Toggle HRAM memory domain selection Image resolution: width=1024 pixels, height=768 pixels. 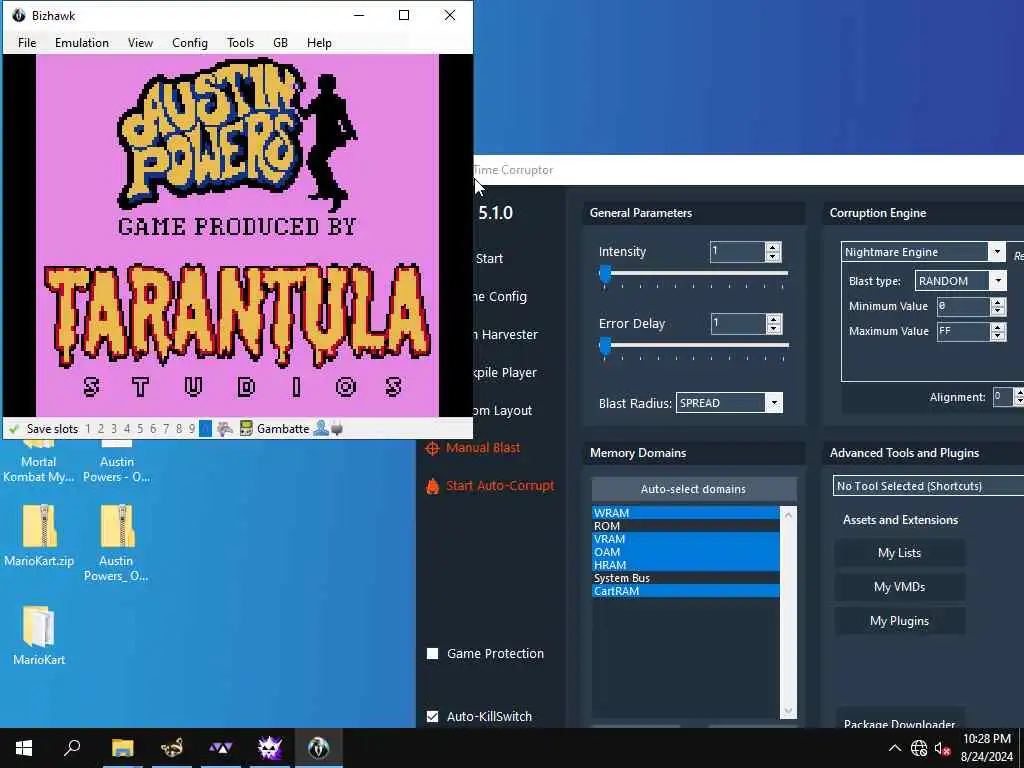686,566
